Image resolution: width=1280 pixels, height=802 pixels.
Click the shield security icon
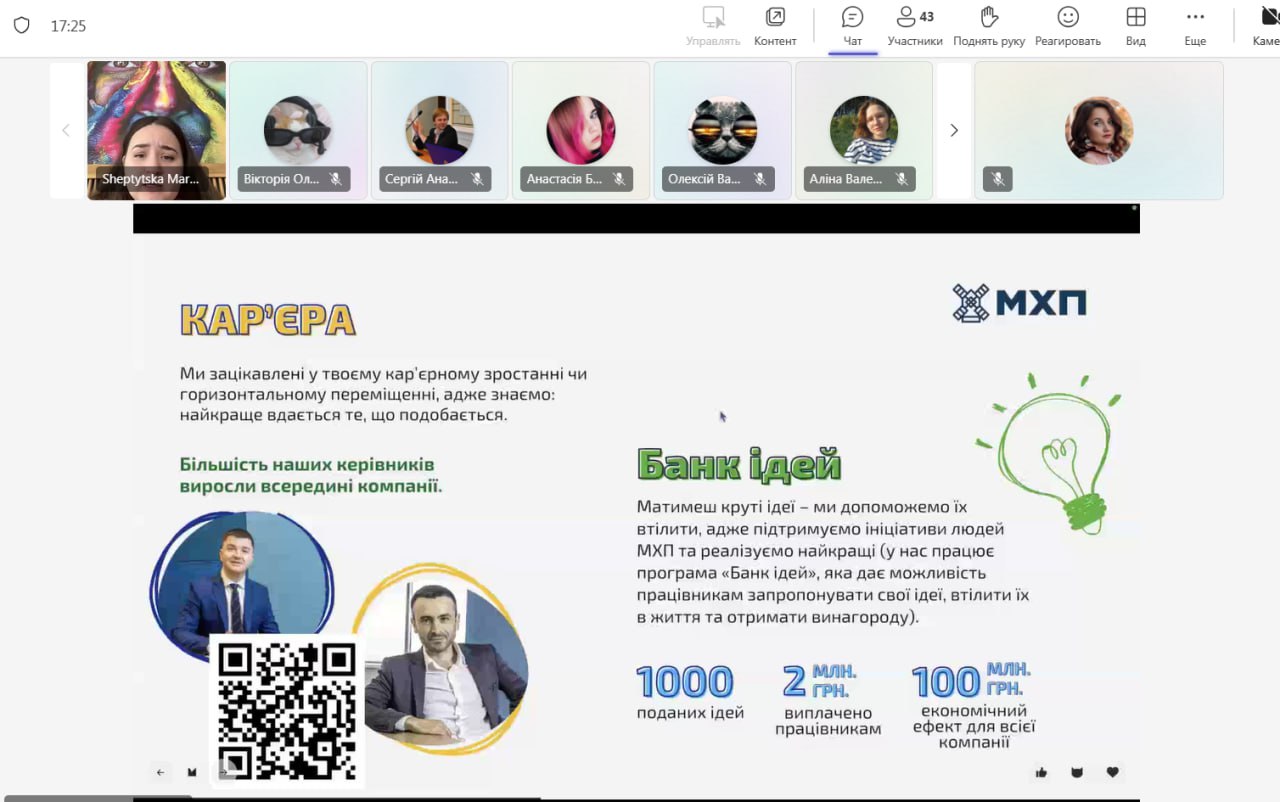pos(21,26)
